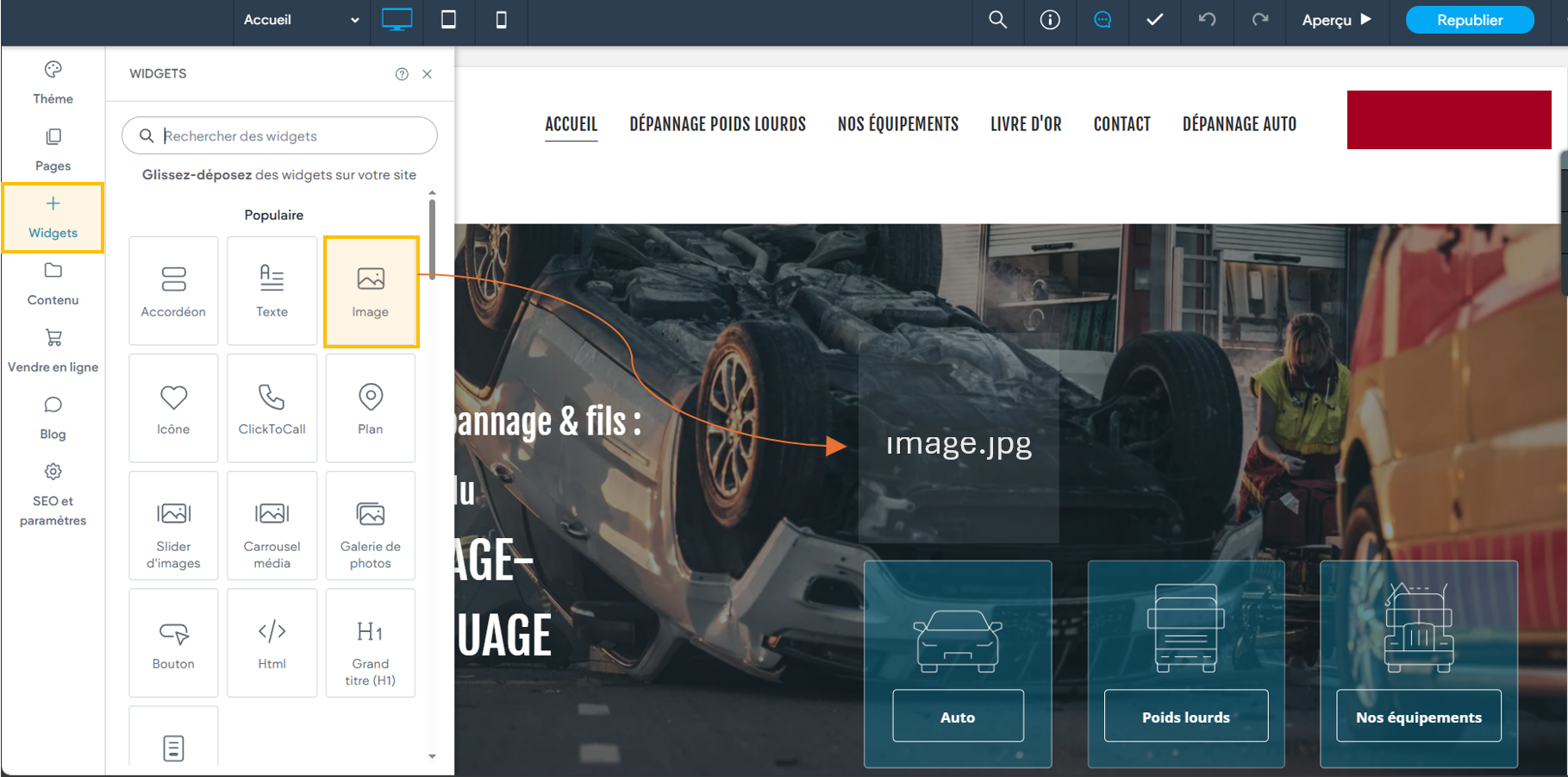Switch to tablet view

(x=448, y=19)
